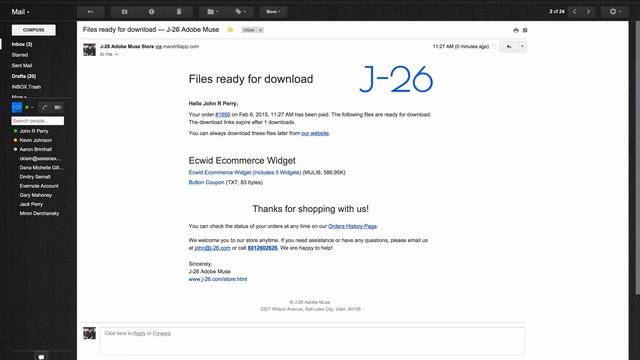Download the Button Coupon file
Image resolution: width=640 pixels, height=360 pixels.
206,182
